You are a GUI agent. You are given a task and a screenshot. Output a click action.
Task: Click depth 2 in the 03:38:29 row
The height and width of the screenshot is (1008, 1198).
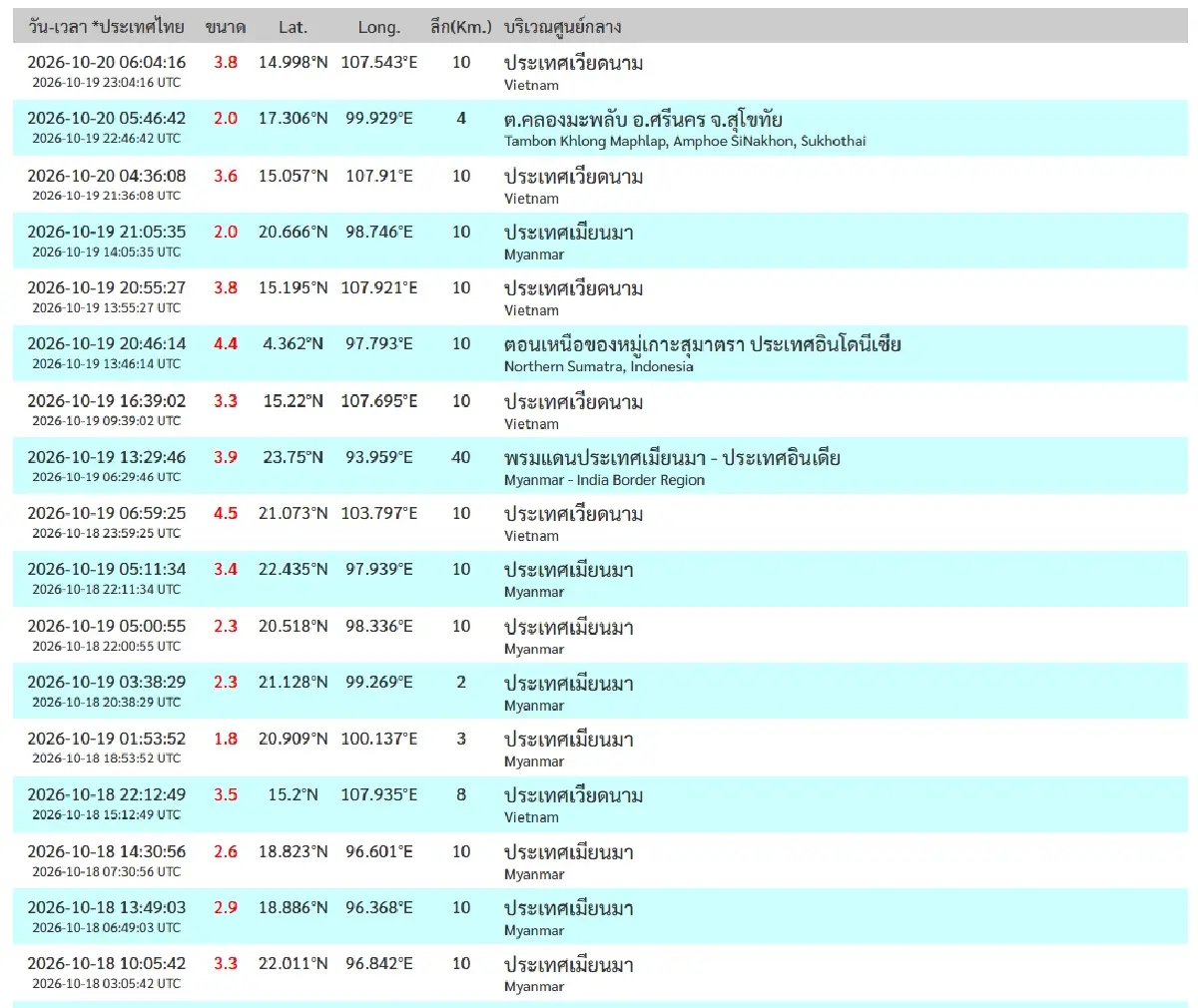pyautogui.click(x=461, y=682)
